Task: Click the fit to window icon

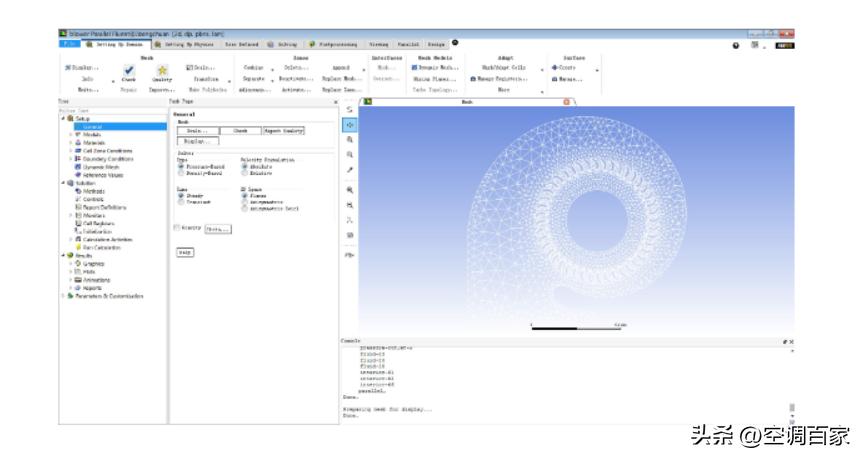Action: [x=350, y=189]
